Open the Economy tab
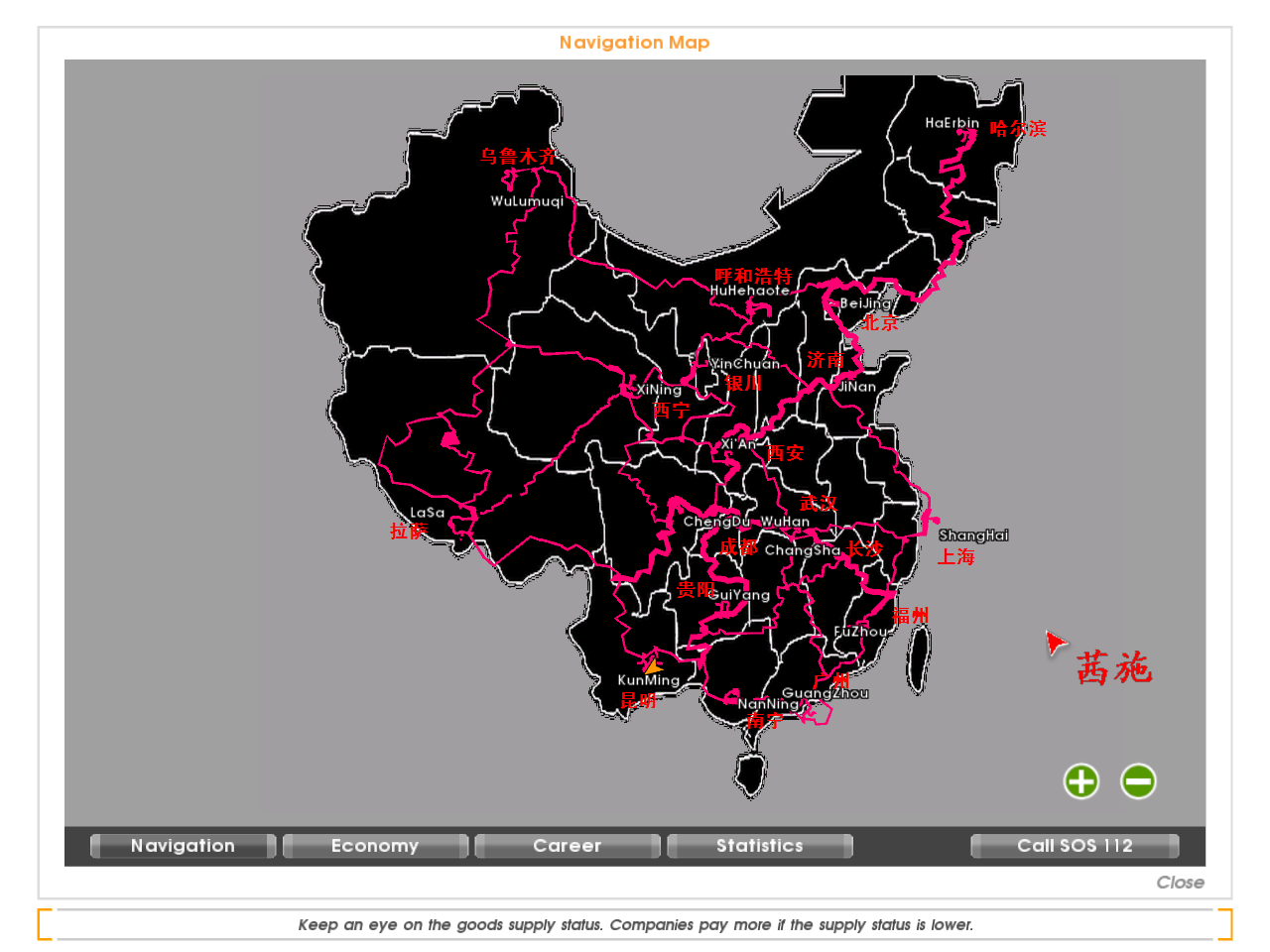 375,846
